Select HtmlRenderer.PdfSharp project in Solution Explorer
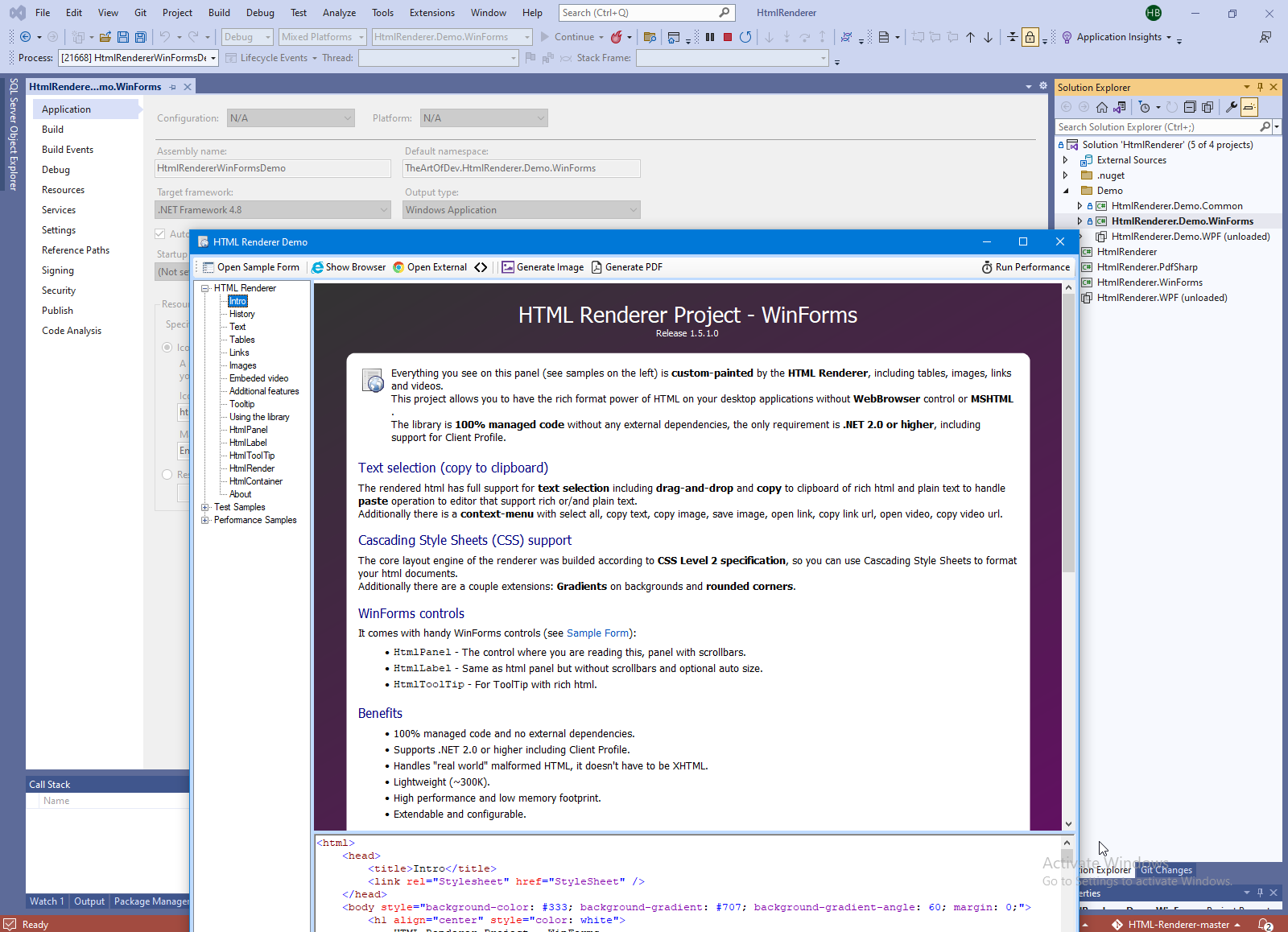This screenshot has width=1288, height=932. [1147, 267]
